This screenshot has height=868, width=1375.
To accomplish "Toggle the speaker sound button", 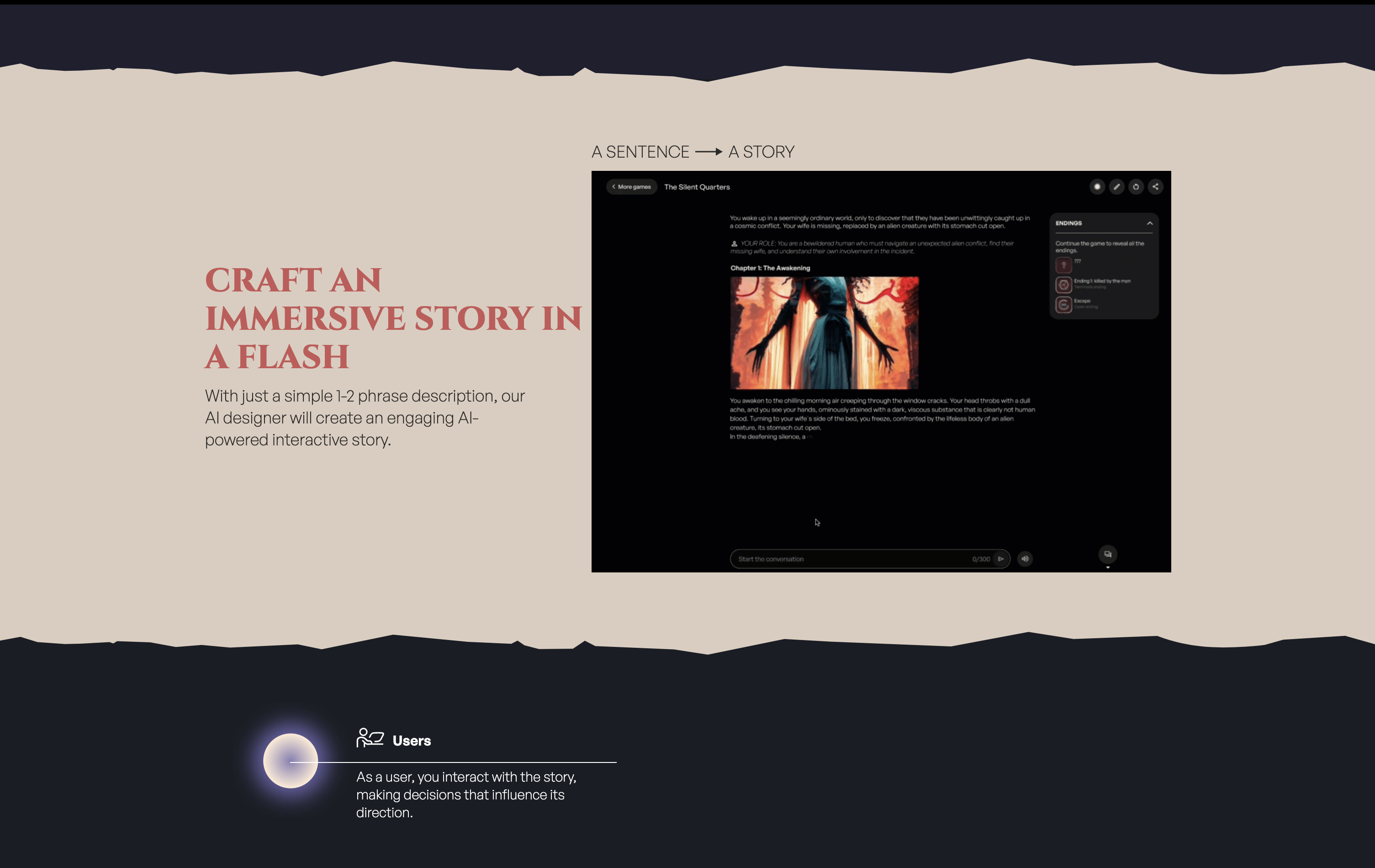I will (x=1025, y=559).
